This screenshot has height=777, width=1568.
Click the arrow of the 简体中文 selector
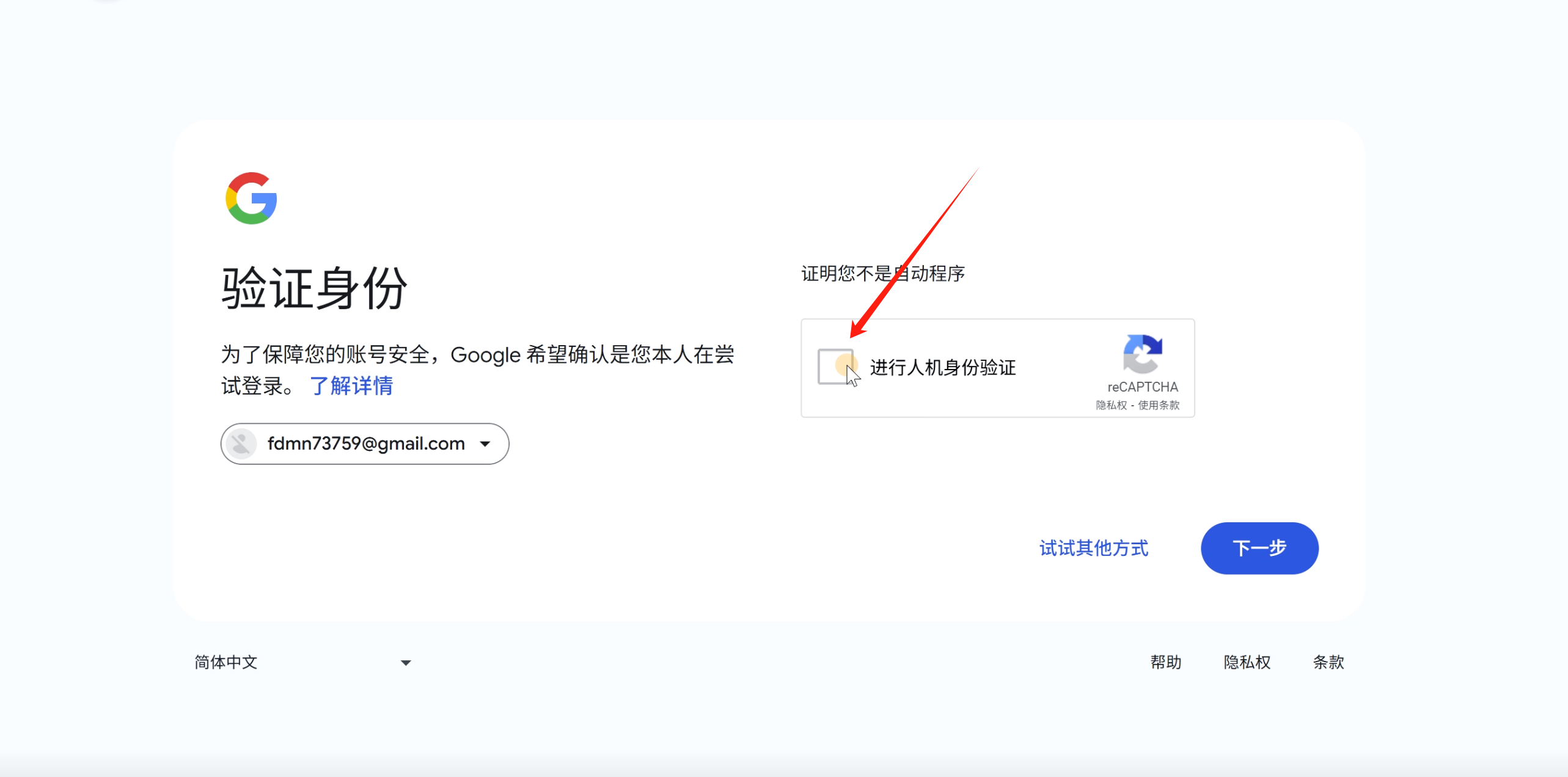405,663
